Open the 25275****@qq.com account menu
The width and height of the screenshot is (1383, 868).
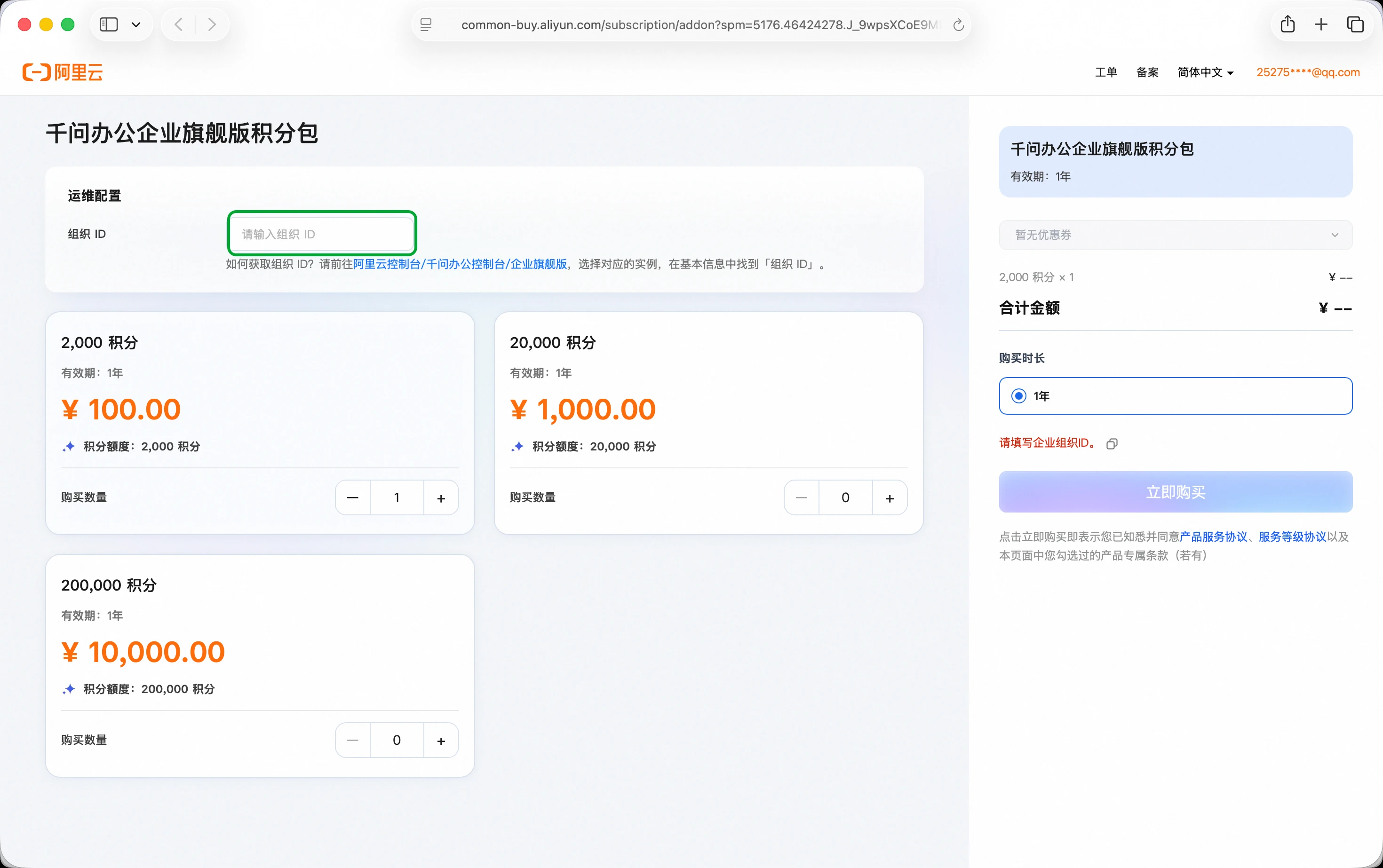[1308, 72]
